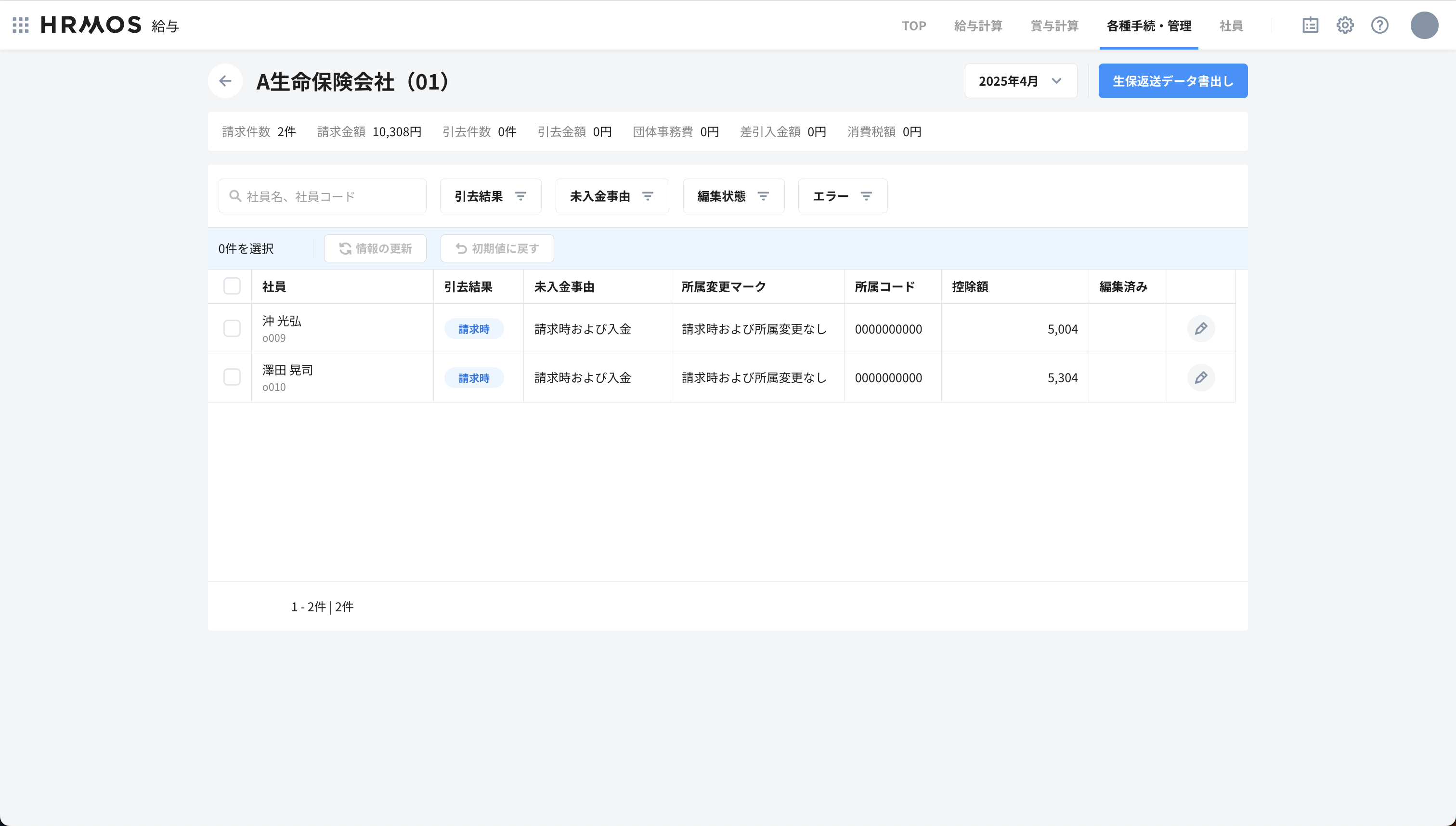Click the refresh icon on 情報の更新
The image size is (1456, 826).
(347, 248)
